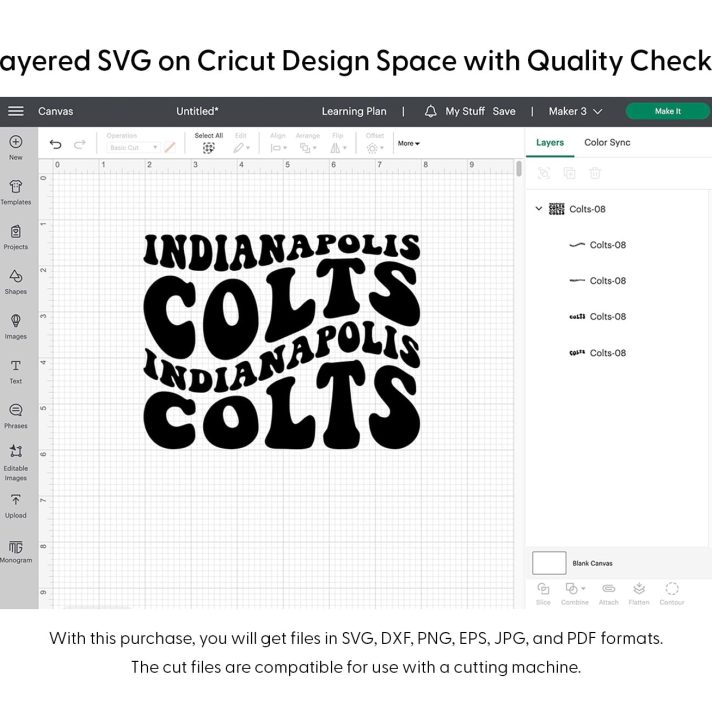Open the Learning Plan link

pyautogui.click(x=354, y=111)
